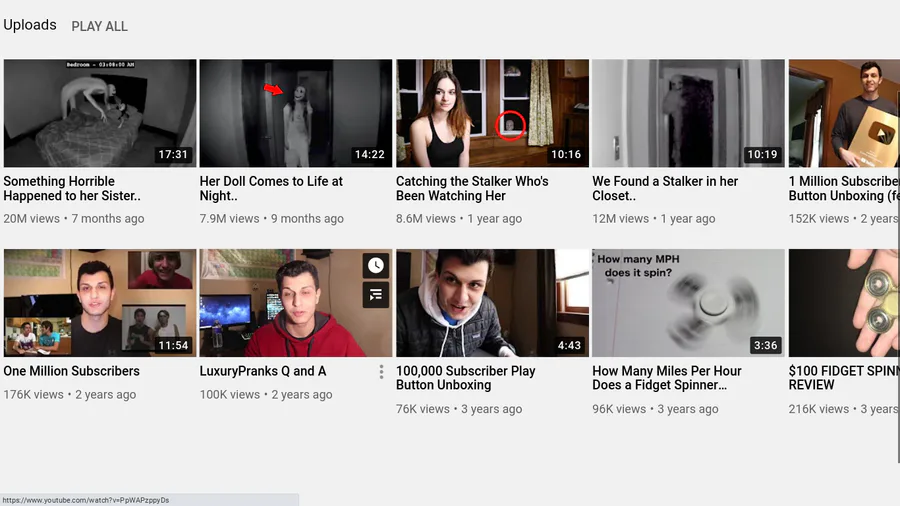
Task: Open thumbnail of LuxuryPranks Q and A video
Action: tap(296, 303)
